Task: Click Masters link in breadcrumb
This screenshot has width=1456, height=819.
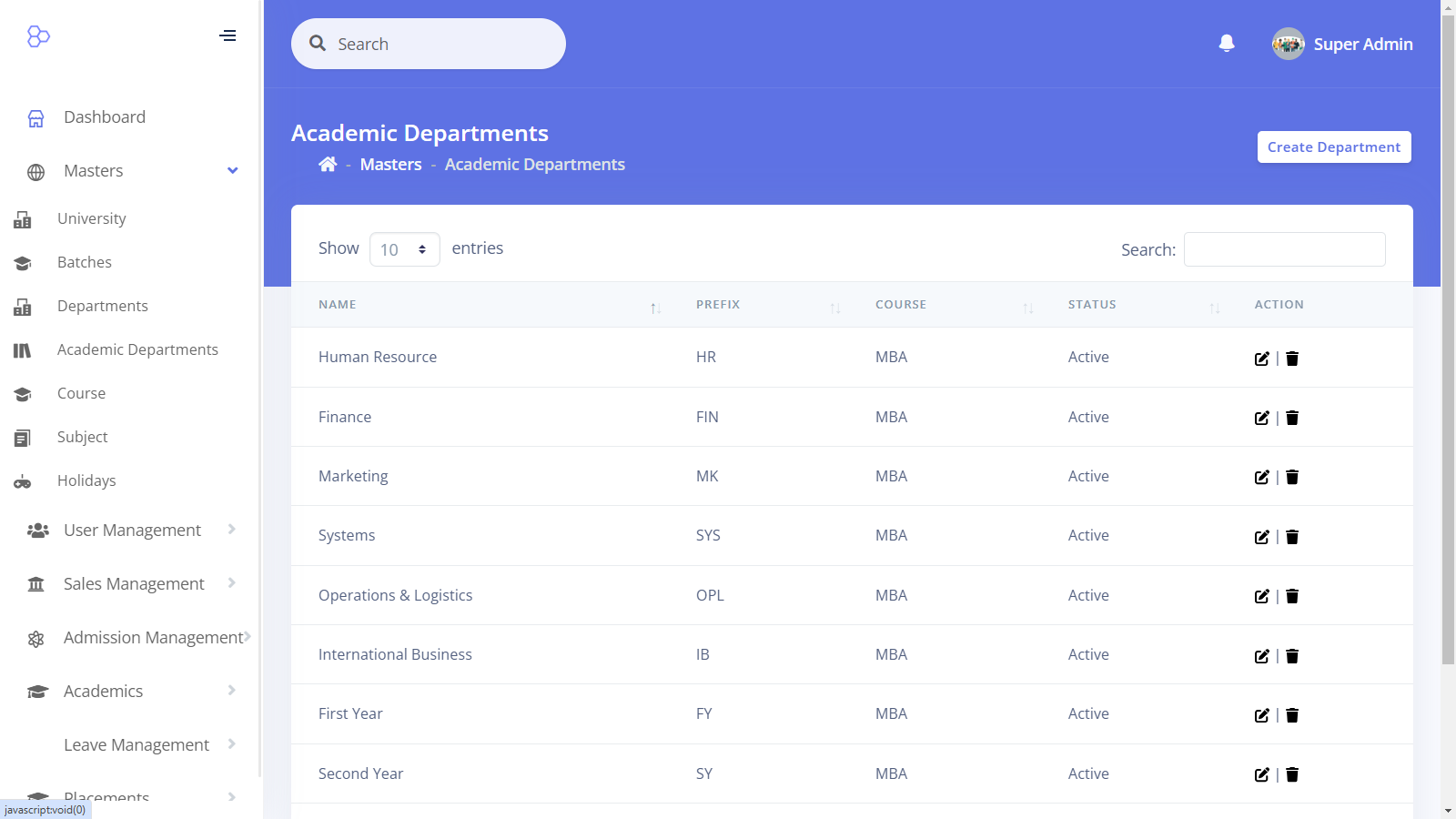Action: [x=390, y=165]
